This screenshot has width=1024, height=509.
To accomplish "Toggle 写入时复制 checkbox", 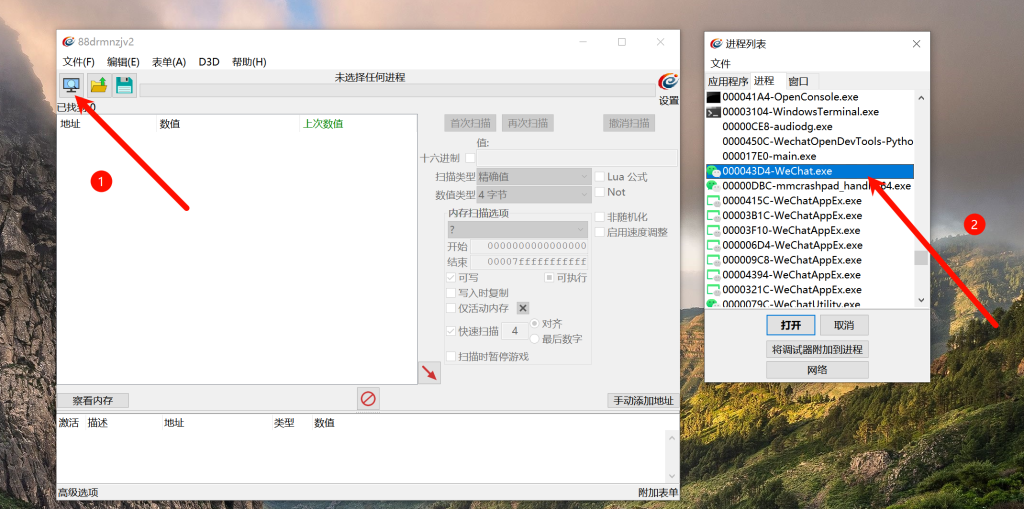I will click(451, 293).
